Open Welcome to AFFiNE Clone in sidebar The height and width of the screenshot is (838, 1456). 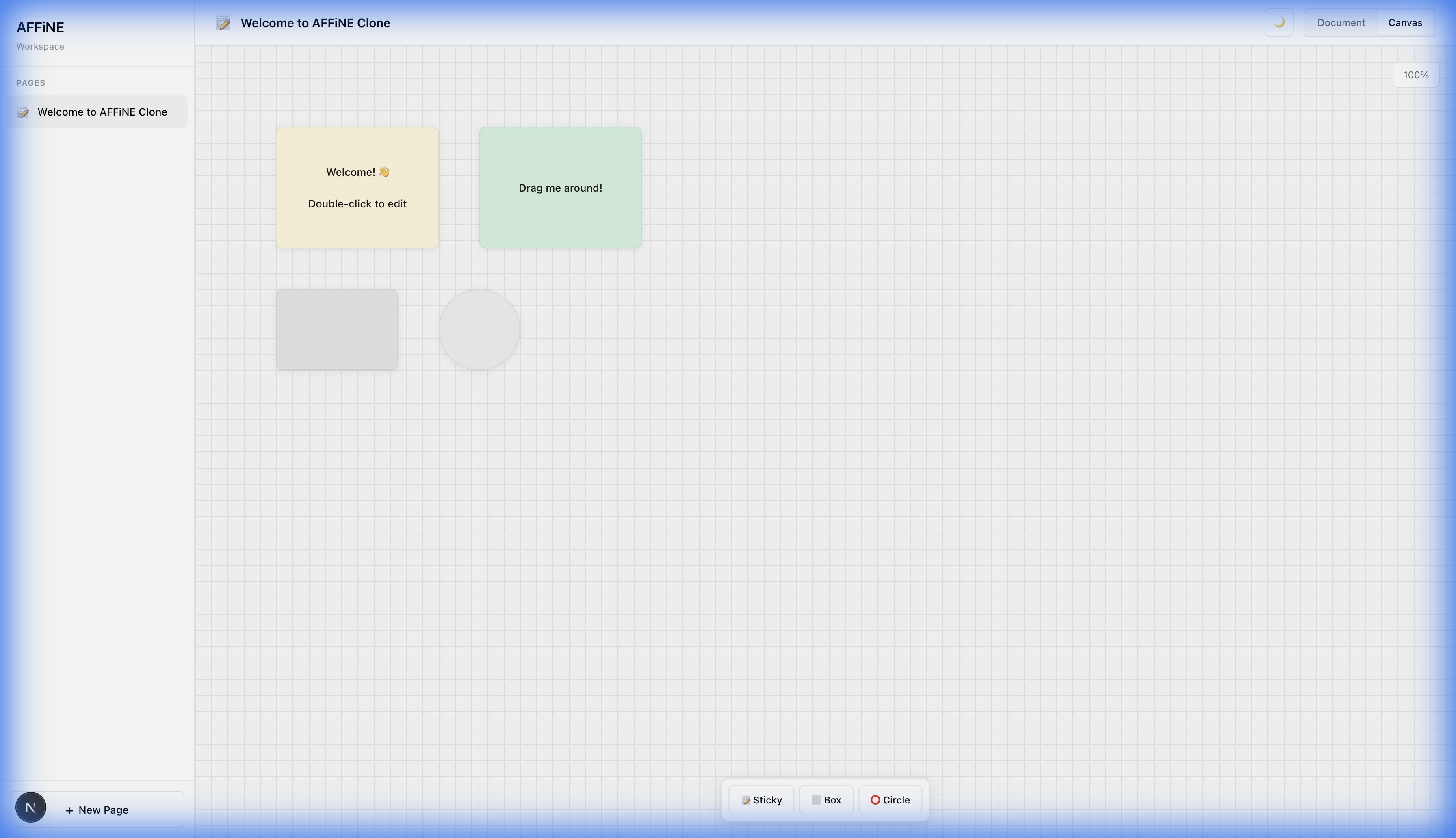pos(102,112)
